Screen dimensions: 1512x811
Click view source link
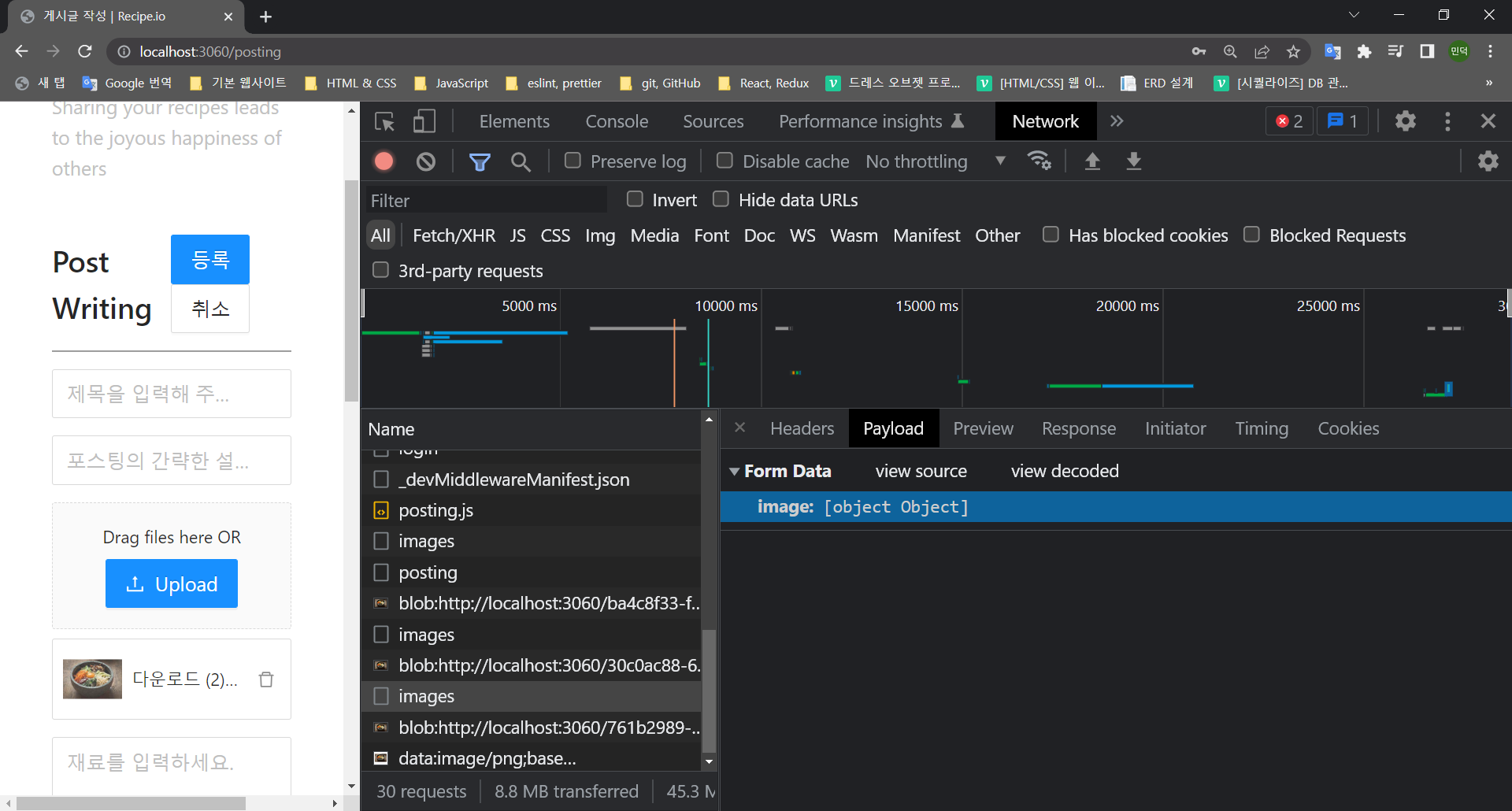click(x=921, y=471)
